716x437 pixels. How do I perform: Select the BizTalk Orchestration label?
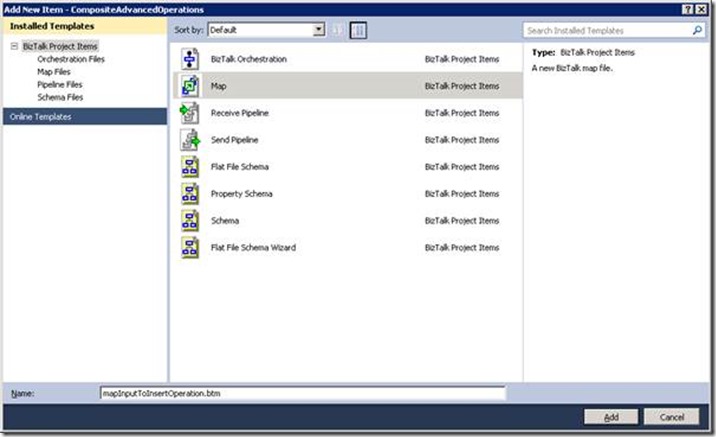point(249,59)
